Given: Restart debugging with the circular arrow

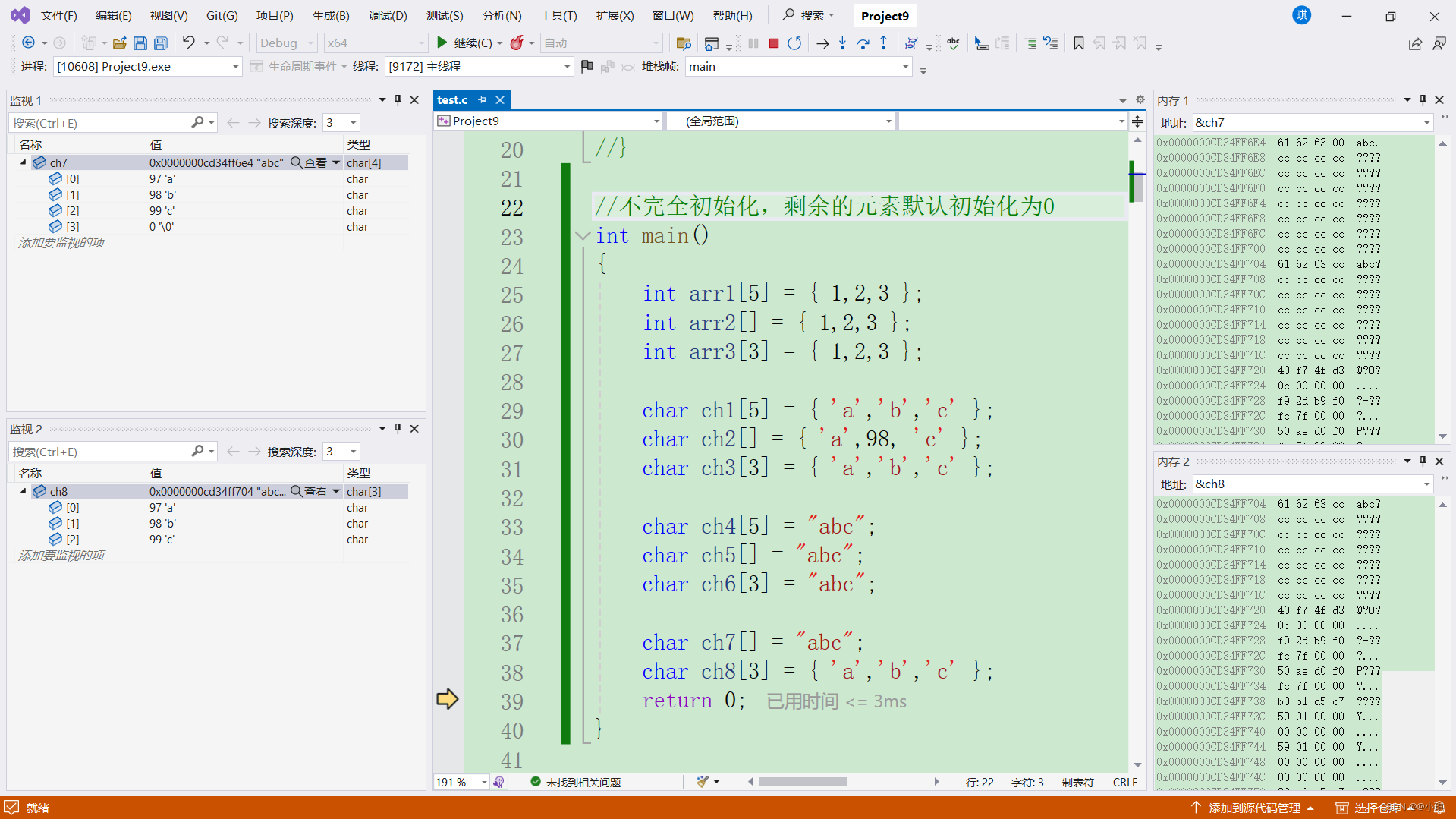Looking at the screenshot, I should coord(794,43).
